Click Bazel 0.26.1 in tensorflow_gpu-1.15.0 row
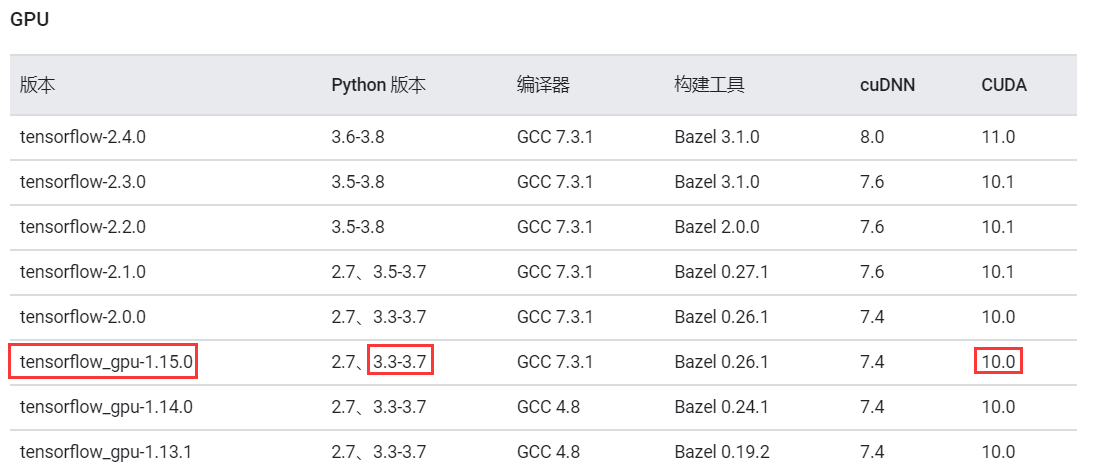Image resolution: width=1104 pixels, height=471 pixels. (x=721, y=362)
